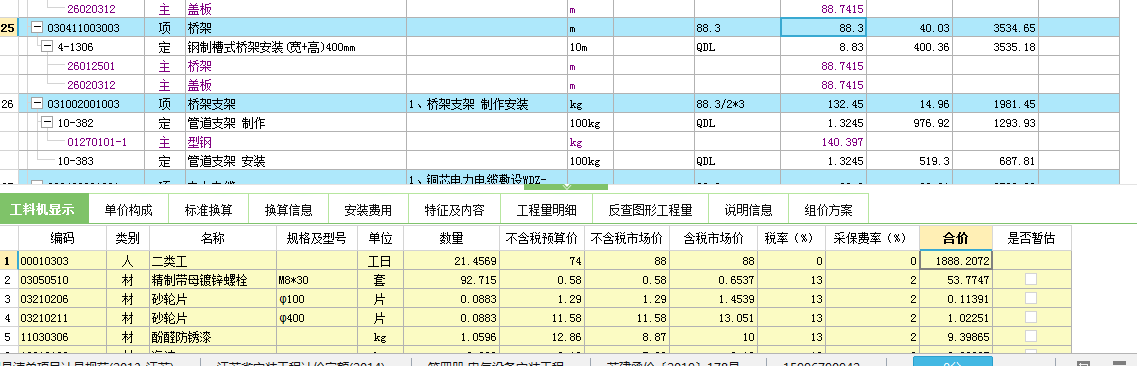Click the 140.397 quantity for 型钢
This screenshot has height=366, width=1137.
[823, 142]
